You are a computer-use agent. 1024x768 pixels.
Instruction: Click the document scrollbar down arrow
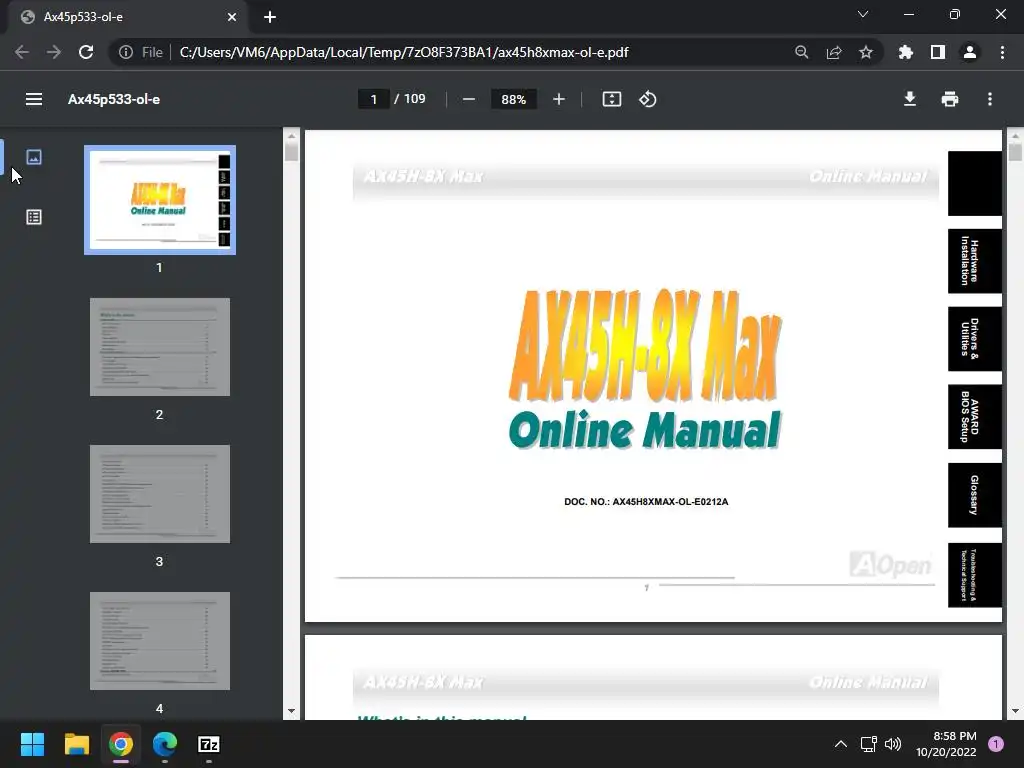pyautogui.click(x=1015, y=711)
